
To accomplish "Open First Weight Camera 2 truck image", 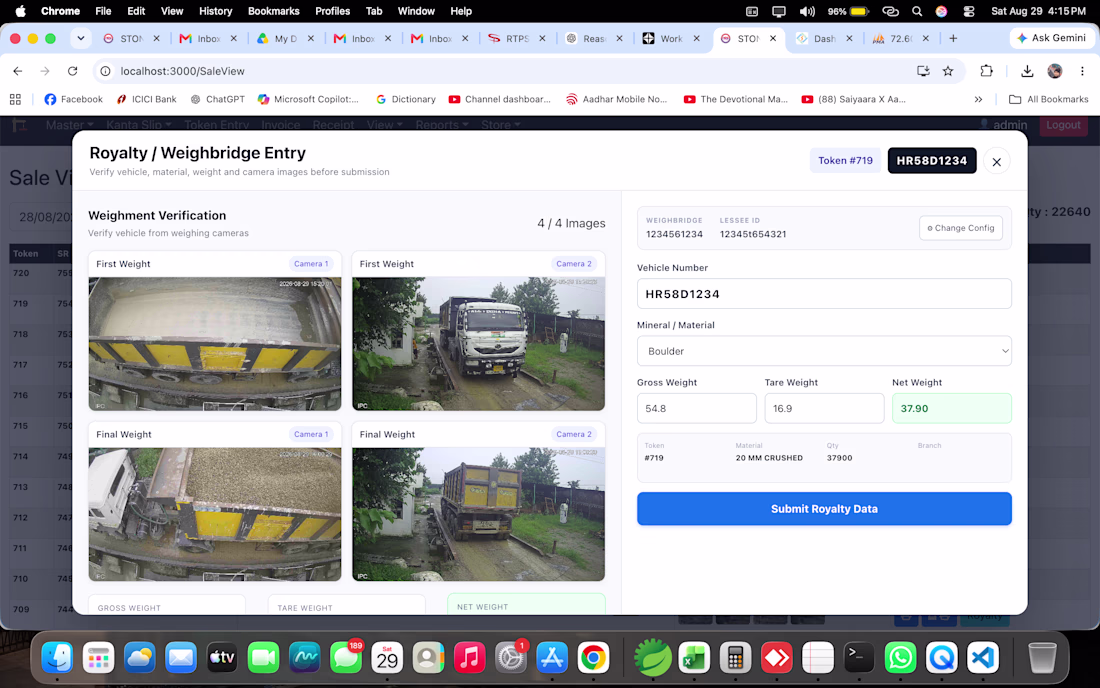I will point(478,344).
